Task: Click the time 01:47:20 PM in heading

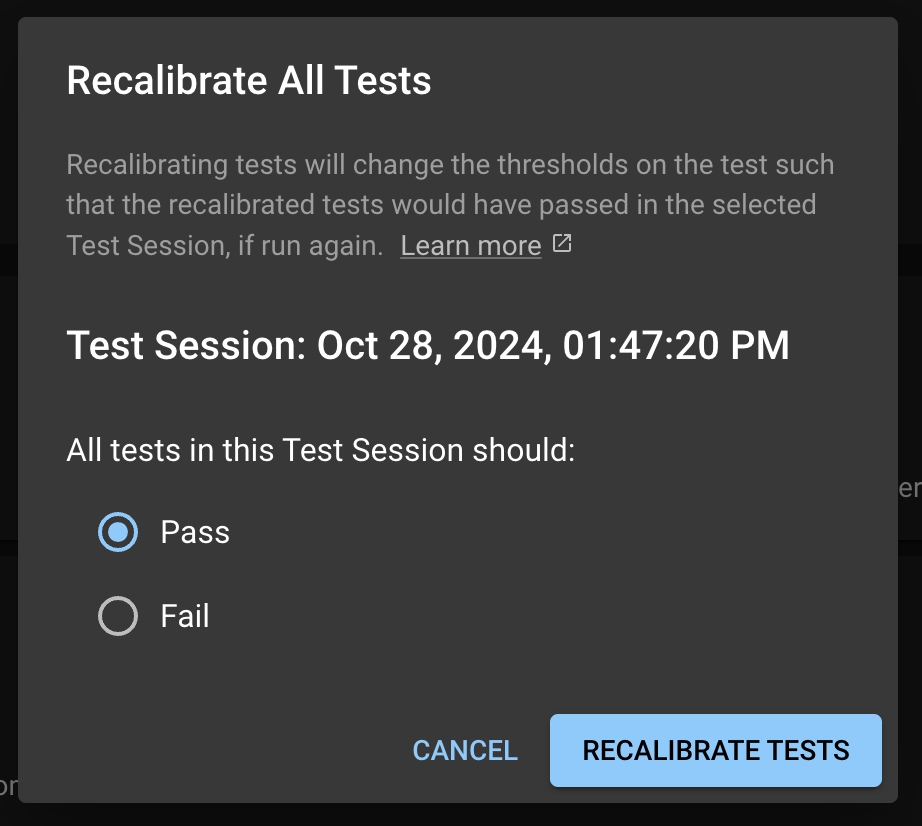Action: coord(675,346)
